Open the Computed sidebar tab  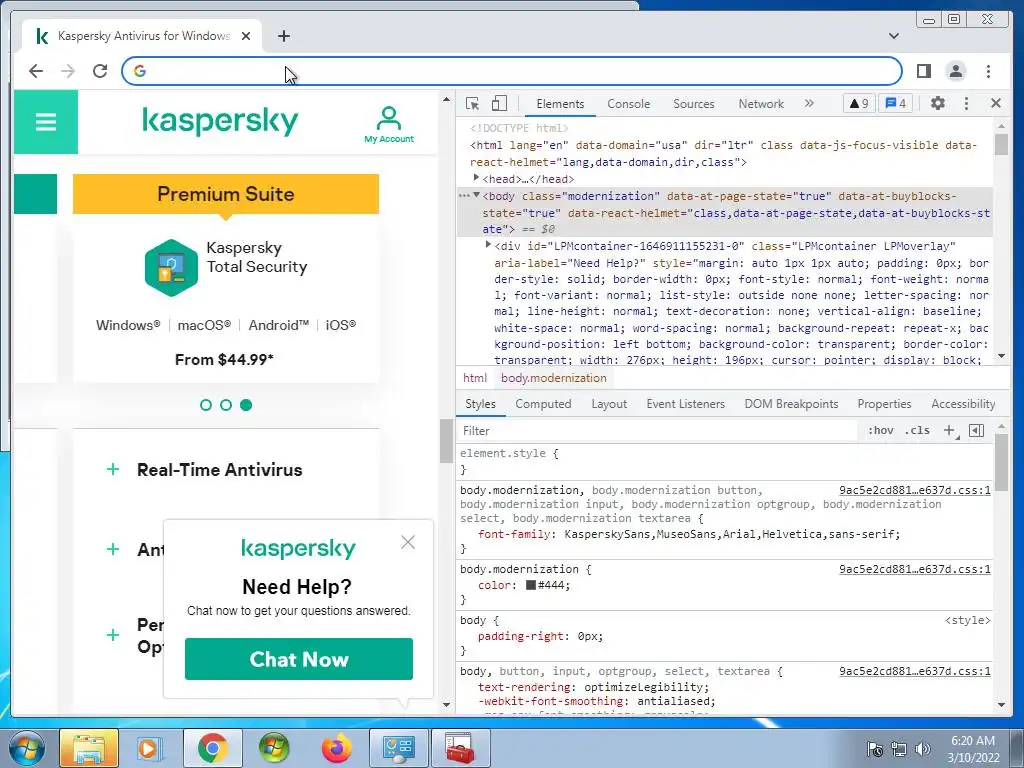click(x=543, y=404)
